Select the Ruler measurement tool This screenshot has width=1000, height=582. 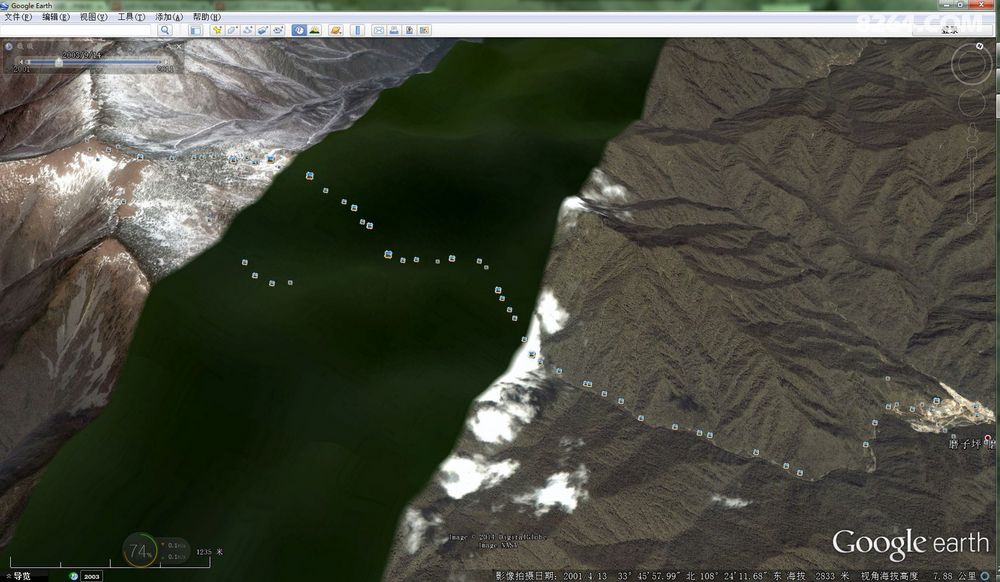coord(357,30)
